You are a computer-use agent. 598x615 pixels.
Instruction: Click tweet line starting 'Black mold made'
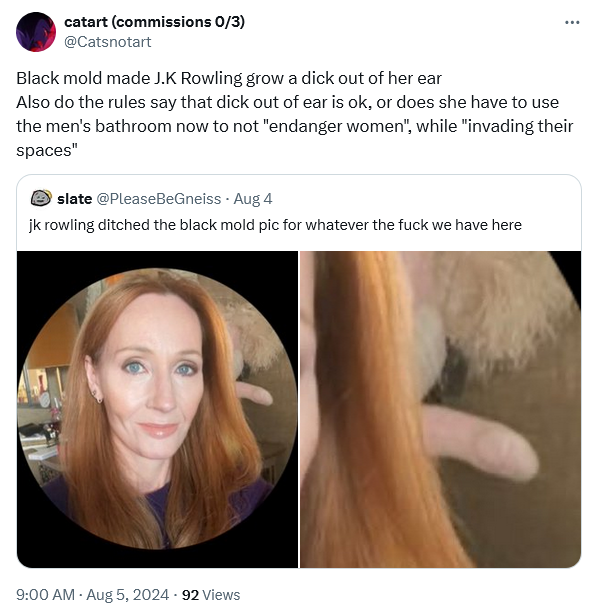(229, 78)
